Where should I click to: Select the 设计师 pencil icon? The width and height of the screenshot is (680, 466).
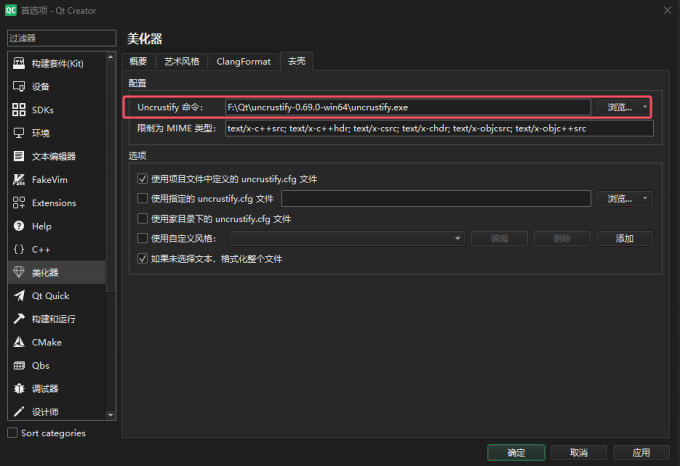coord(19,411)
